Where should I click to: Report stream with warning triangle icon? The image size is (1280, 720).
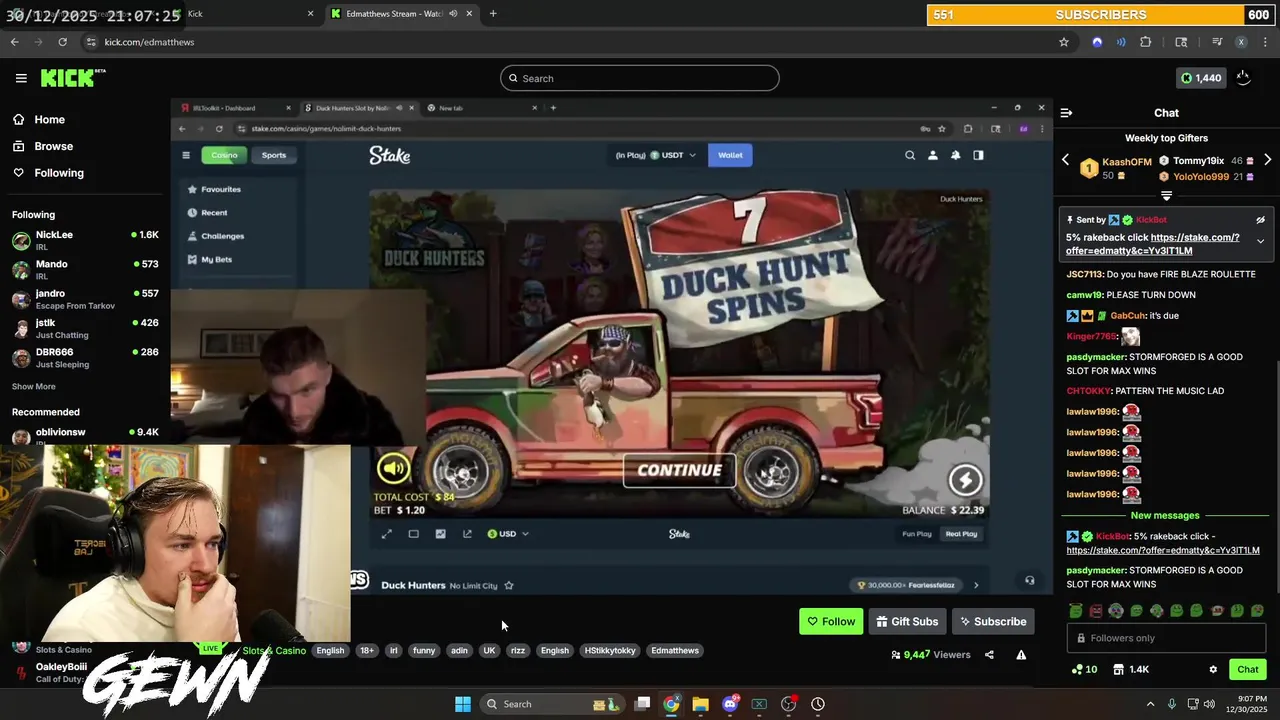1021,655
